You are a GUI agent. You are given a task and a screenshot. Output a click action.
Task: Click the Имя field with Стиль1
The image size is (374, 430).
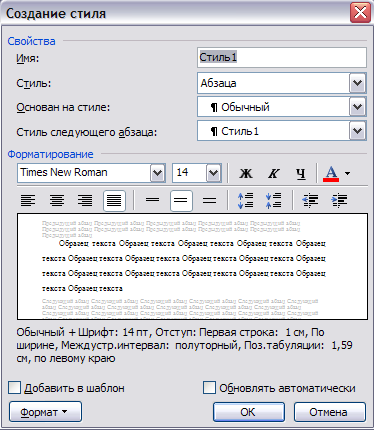click(x=282, y=58)
